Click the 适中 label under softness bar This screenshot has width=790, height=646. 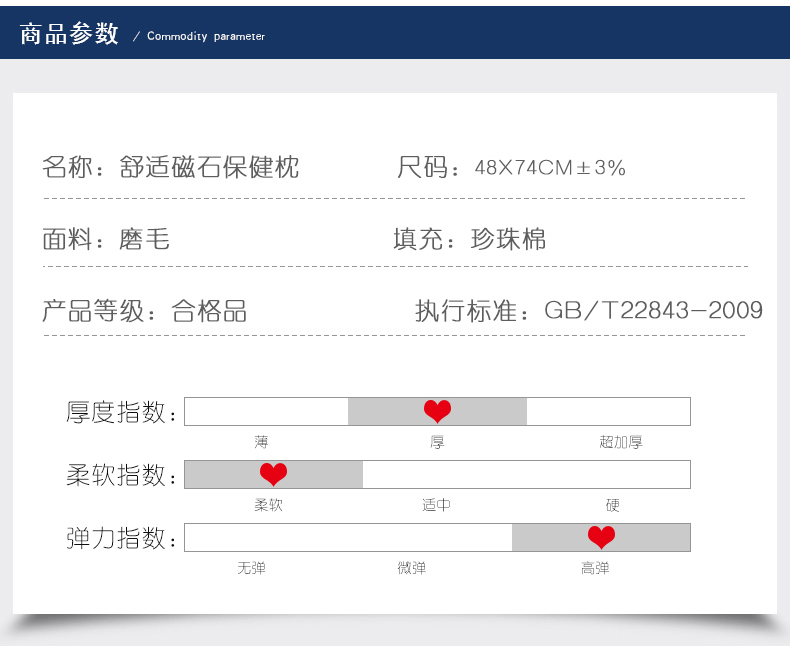pos(436,504)
